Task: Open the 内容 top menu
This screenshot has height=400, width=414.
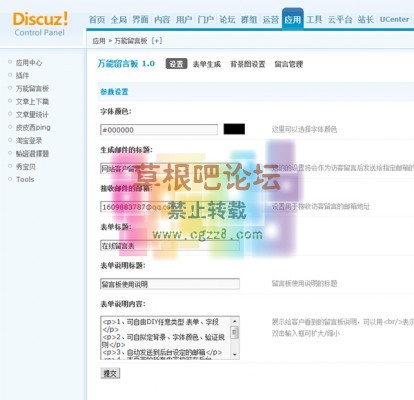Action: coord(162,20)
